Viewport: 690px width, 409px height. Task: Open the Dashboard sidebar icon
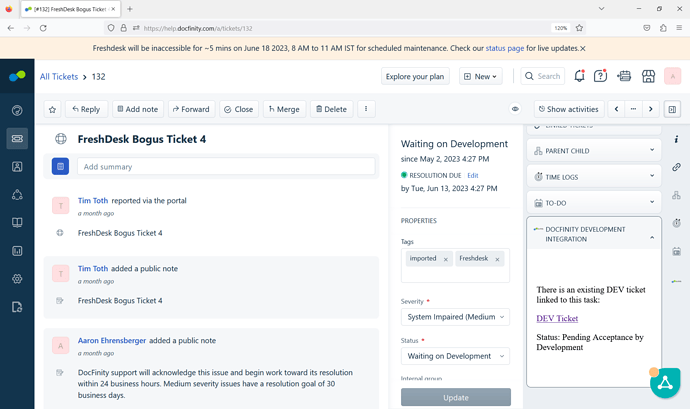[x=17, y=110]
